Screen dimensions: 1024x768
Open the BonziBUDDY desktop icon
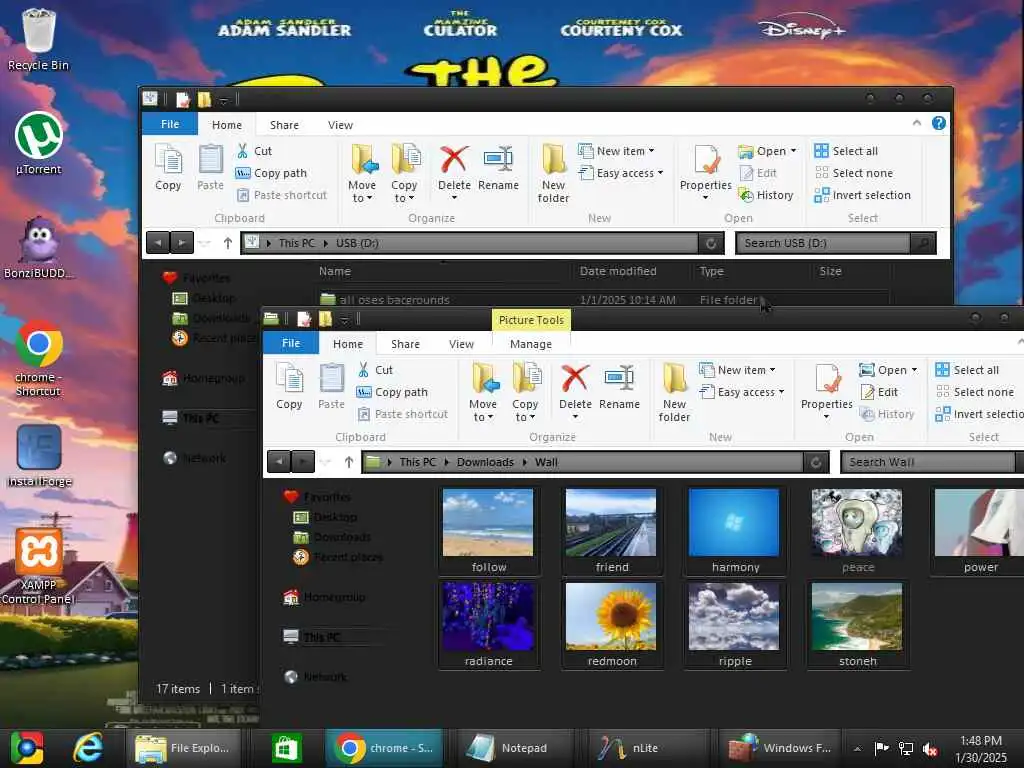coord(39,248)
